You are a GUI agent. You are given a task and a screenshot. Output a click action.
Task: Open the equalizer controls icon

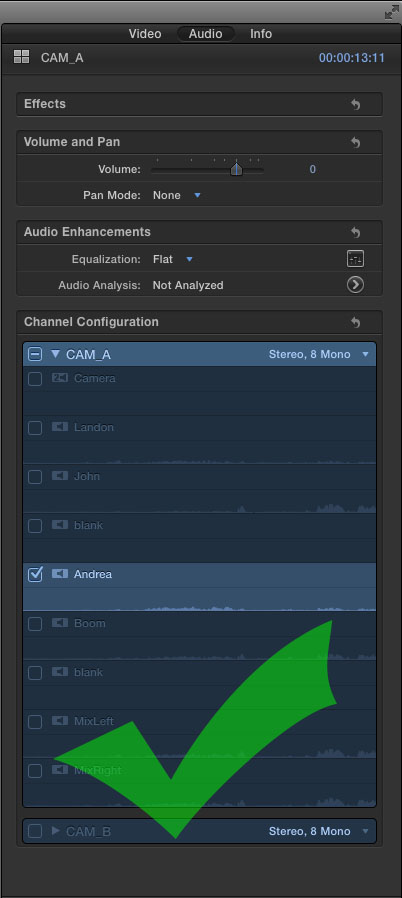point(356,259)
